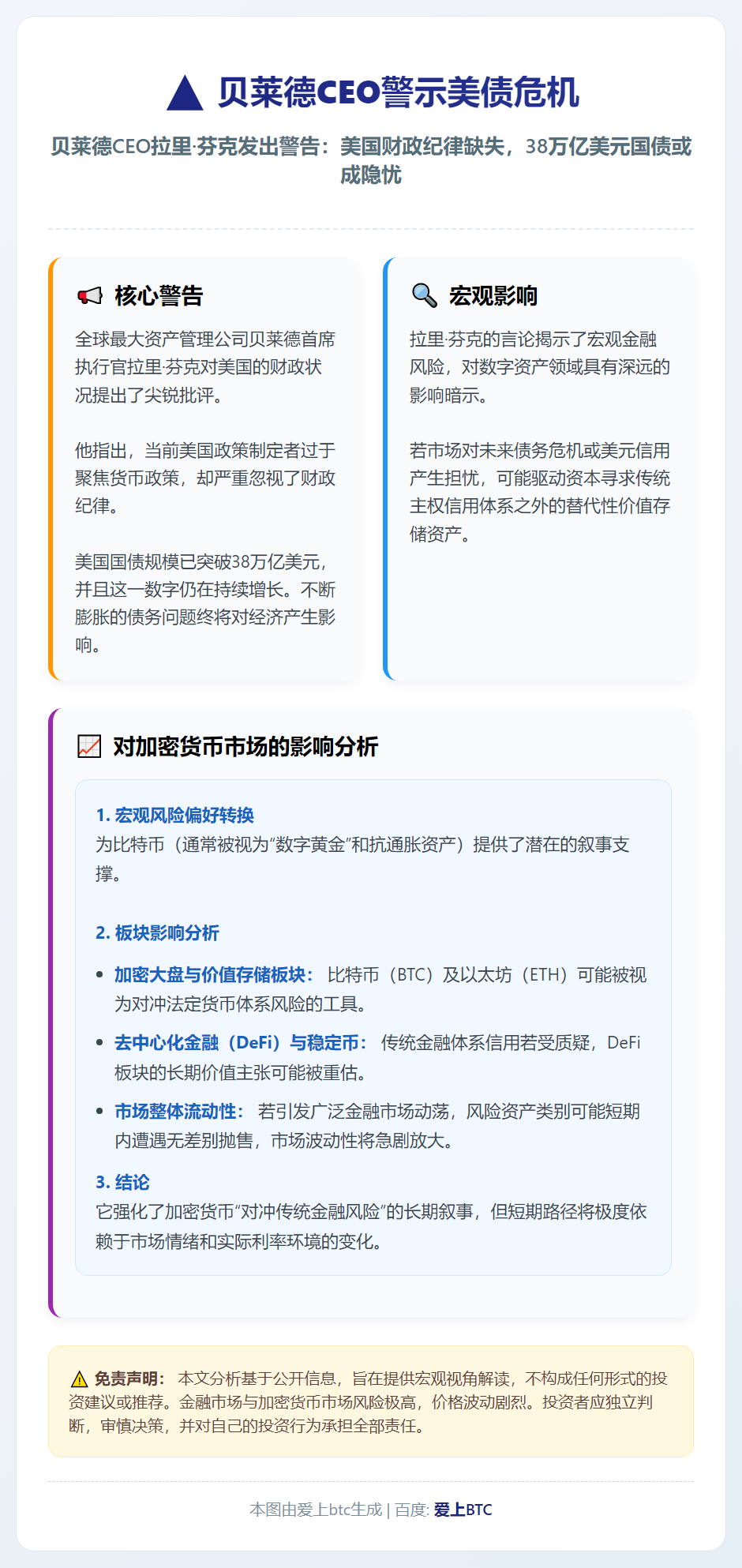Click the paragraph starting 他指出，当前美国政策
This screenshot has width=742, height=1568.
tap(205, 478)
